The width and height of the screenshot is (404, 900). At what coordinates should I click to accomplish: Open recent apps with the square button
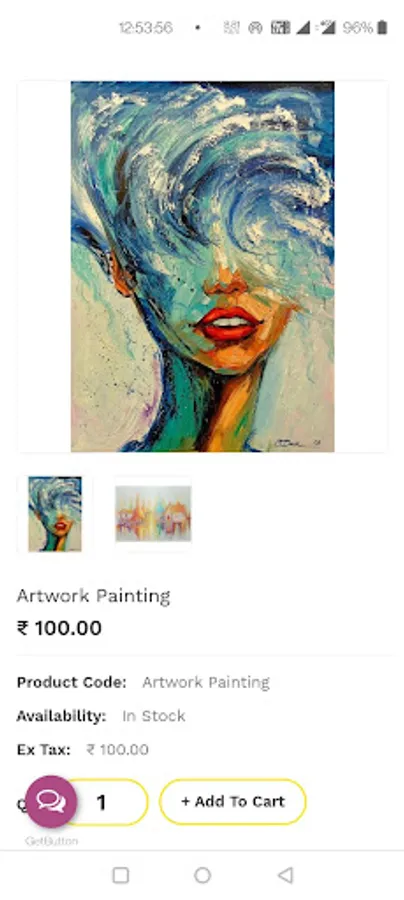coord(121,875)
